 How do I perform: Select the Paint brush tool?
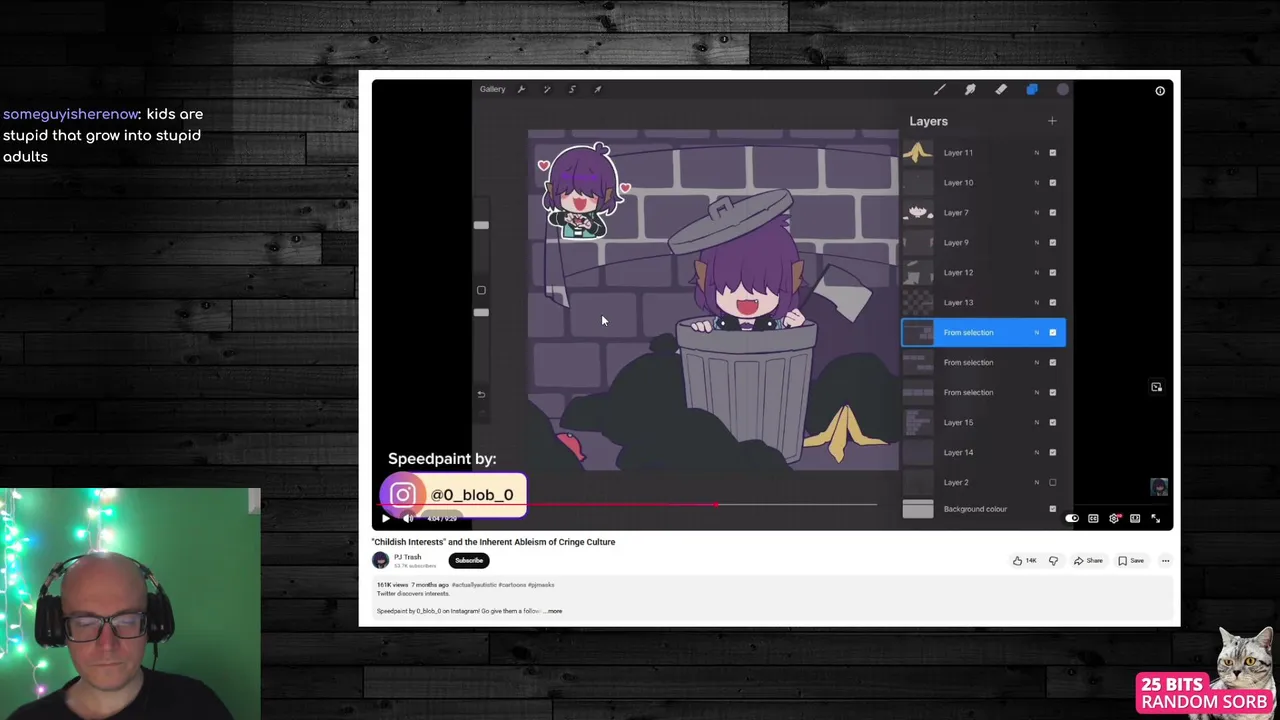tap(939, 90)
